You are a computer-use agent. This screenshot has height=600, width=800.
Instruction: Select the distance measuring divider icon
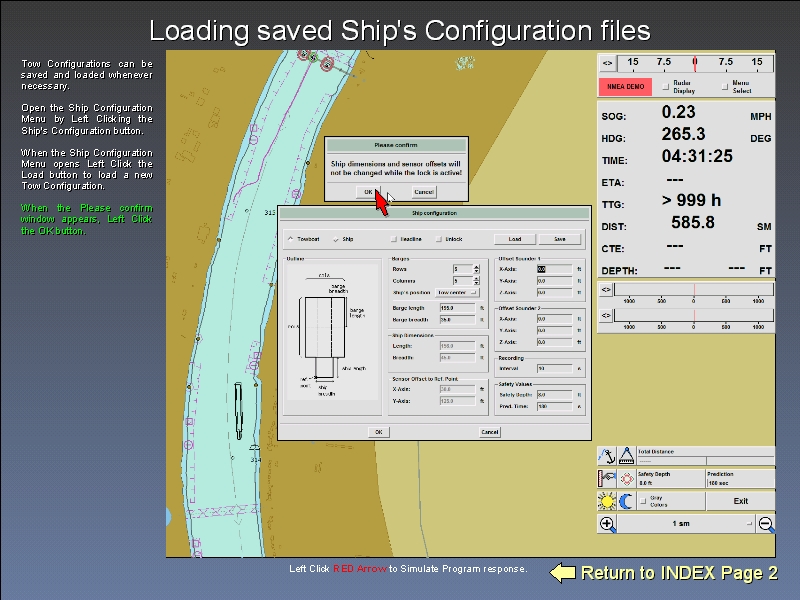click(626, 456)
